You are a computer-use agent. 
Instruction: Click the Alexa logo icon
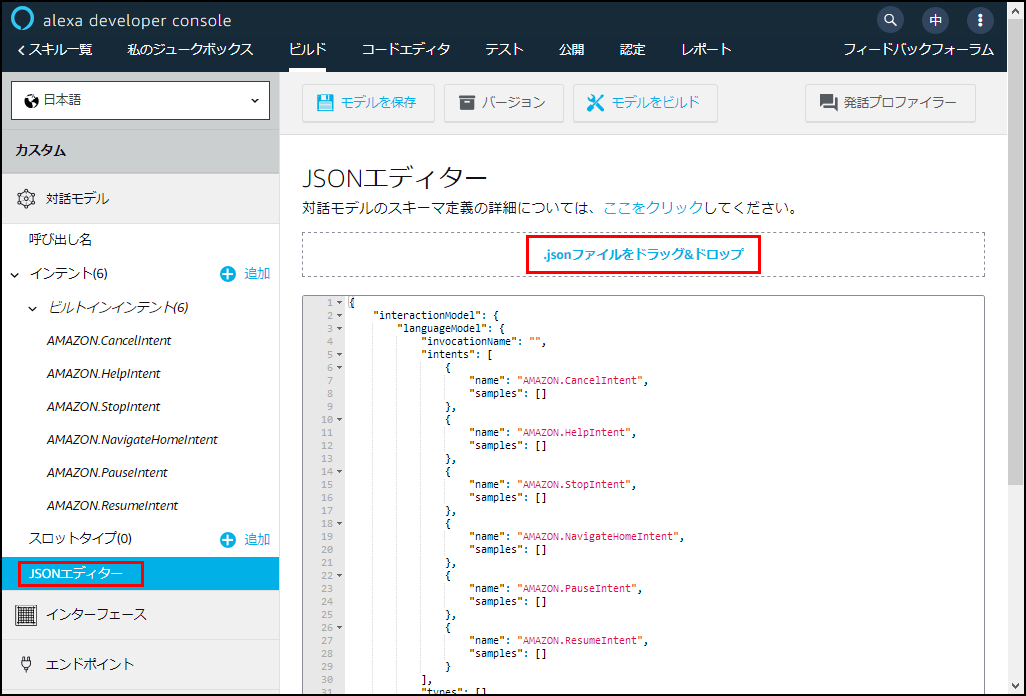click(x=22, y=19)
